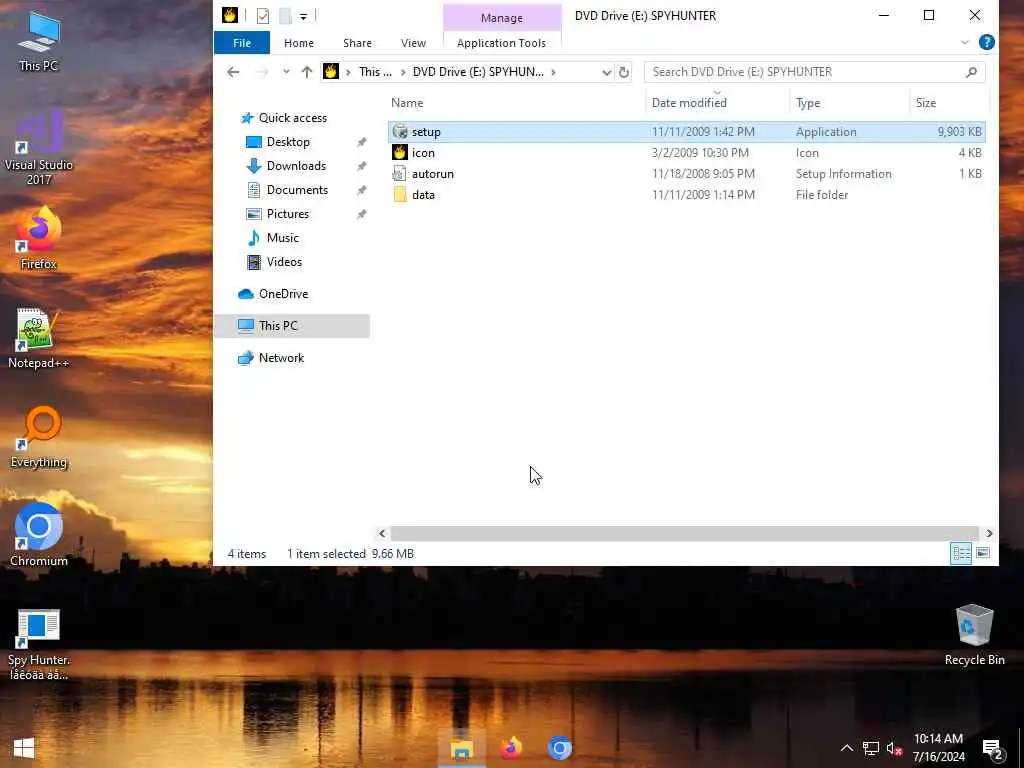This screenshot has height=768, width=1024.
Task: Open the View ribbon tab
Action: point(413,43)
